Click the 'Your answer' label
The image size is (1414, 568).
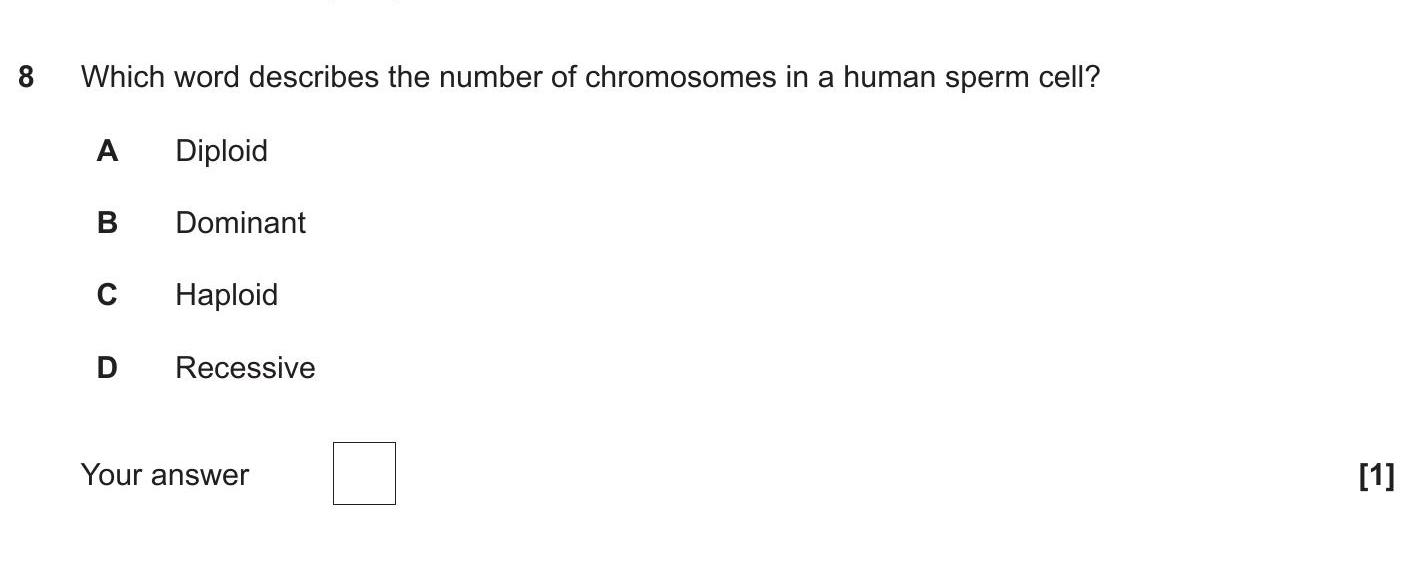tap(165, 474)
